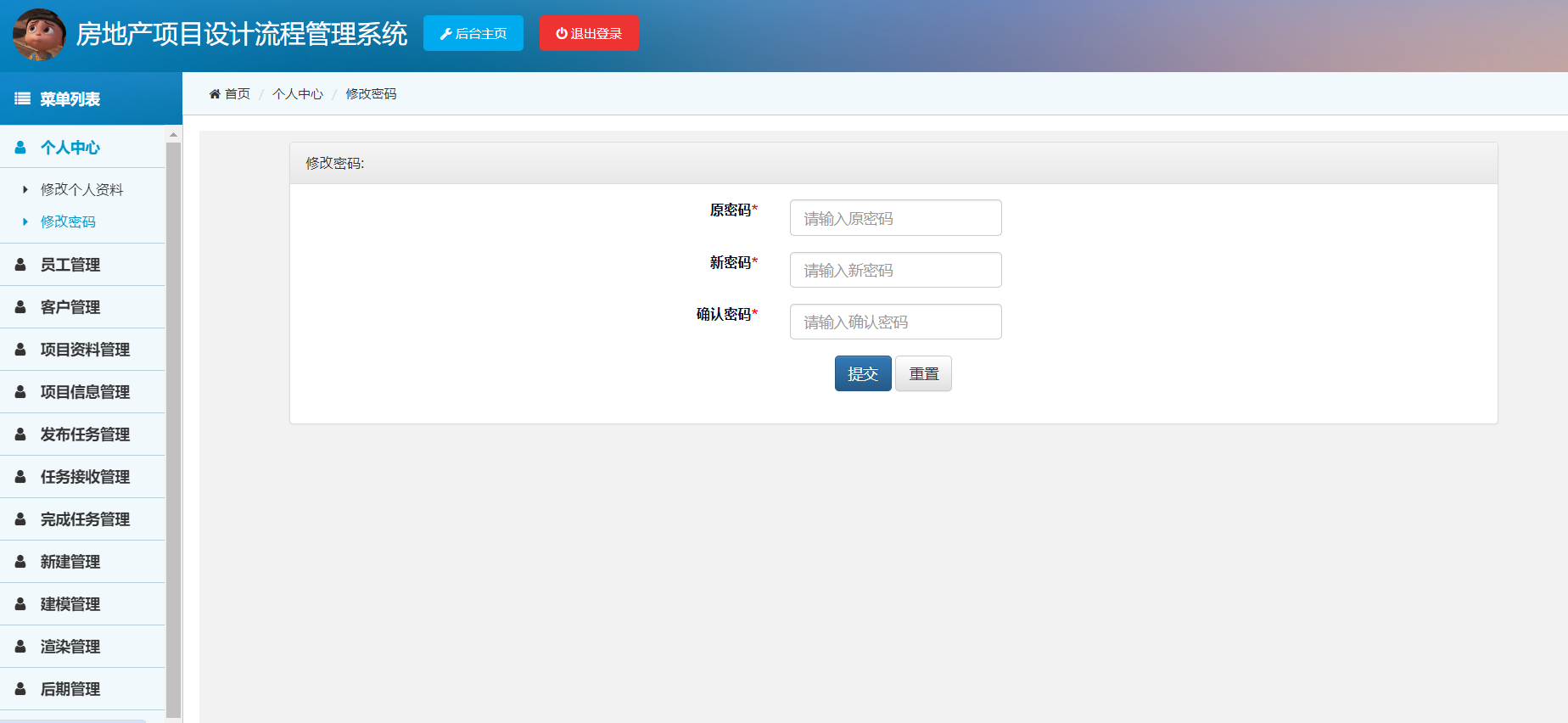Click the home icon in breadcrumb

tap(215, 93)
